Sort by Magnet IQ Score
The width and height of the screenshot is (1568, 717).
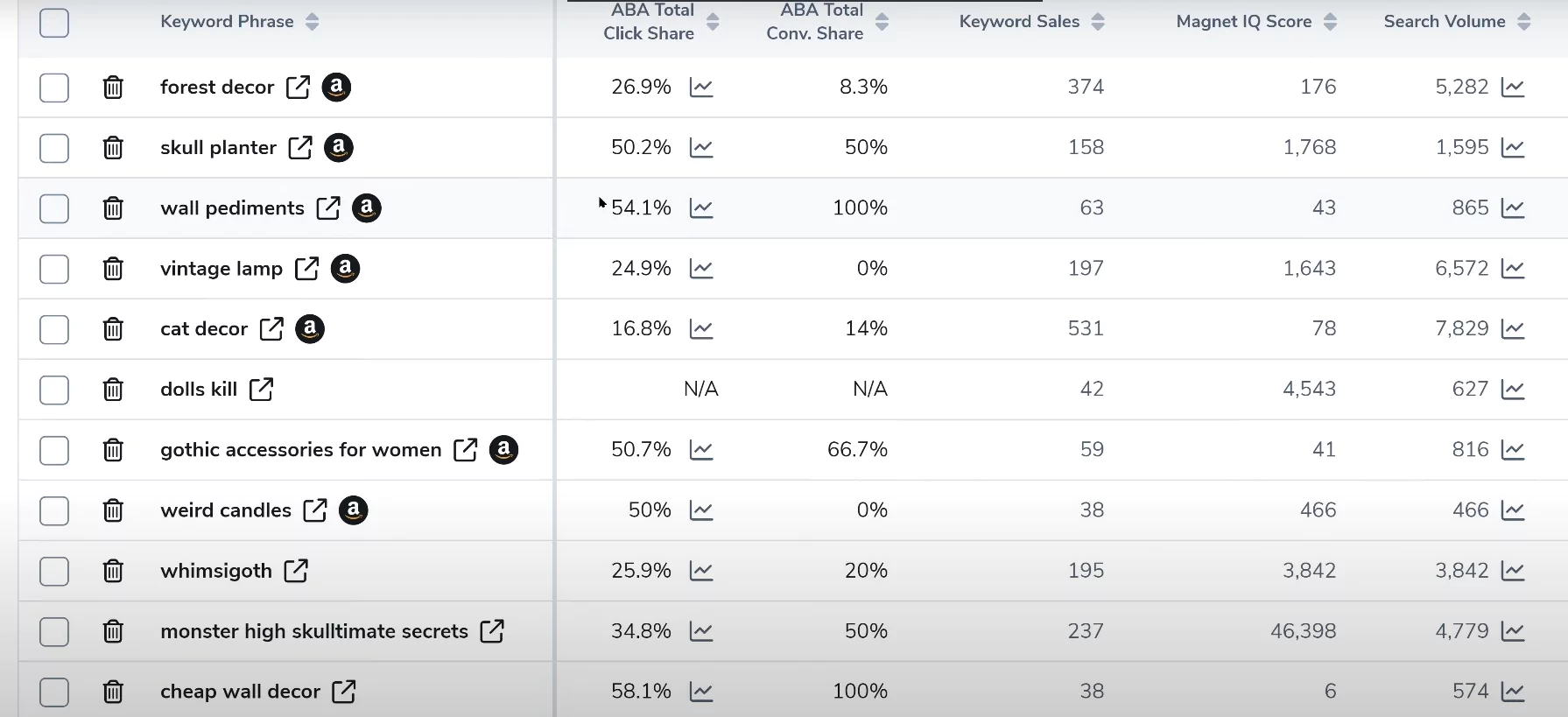click(1331, 22)
